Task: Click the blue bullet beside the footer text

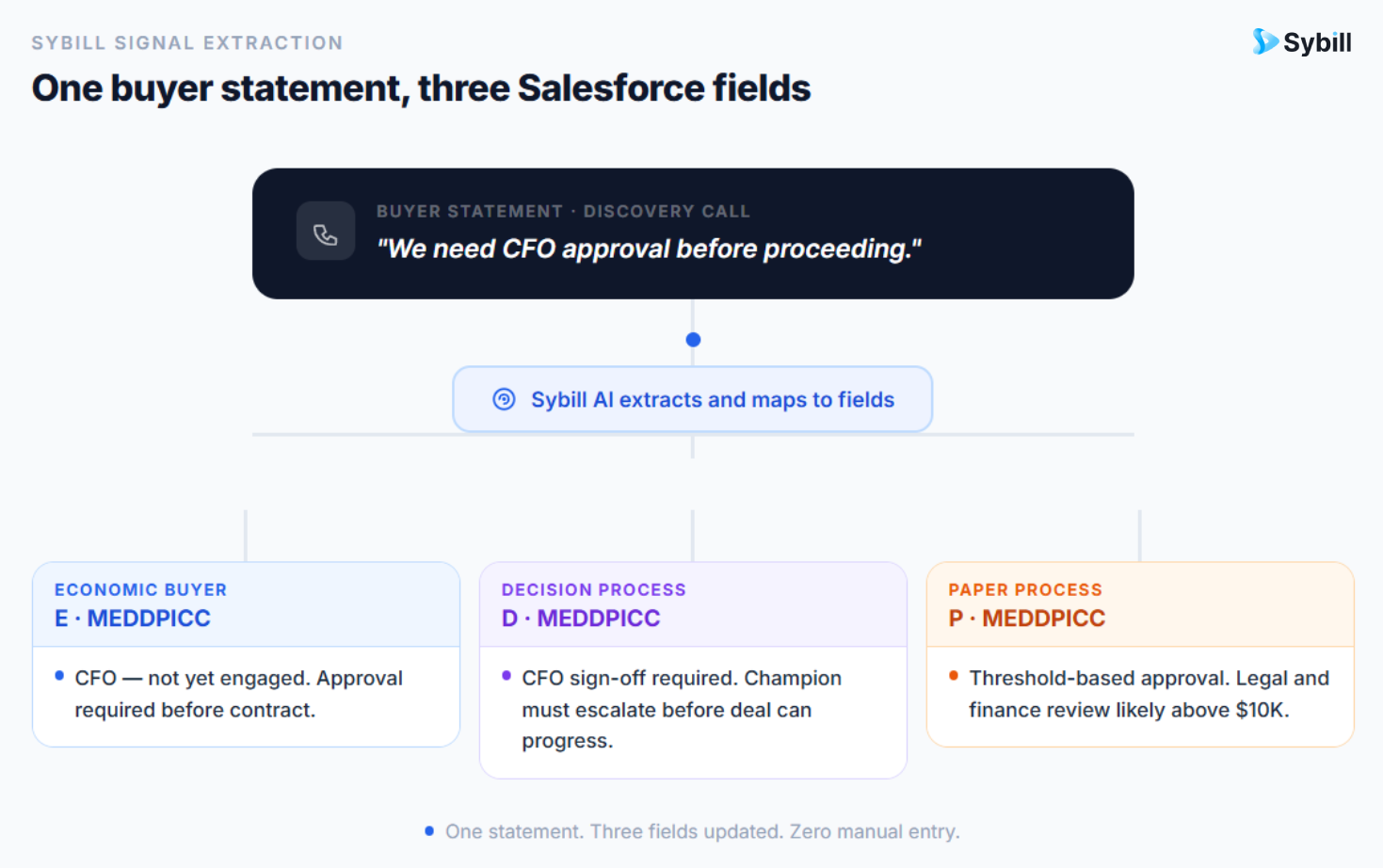Action: click(x=429, y=831)
